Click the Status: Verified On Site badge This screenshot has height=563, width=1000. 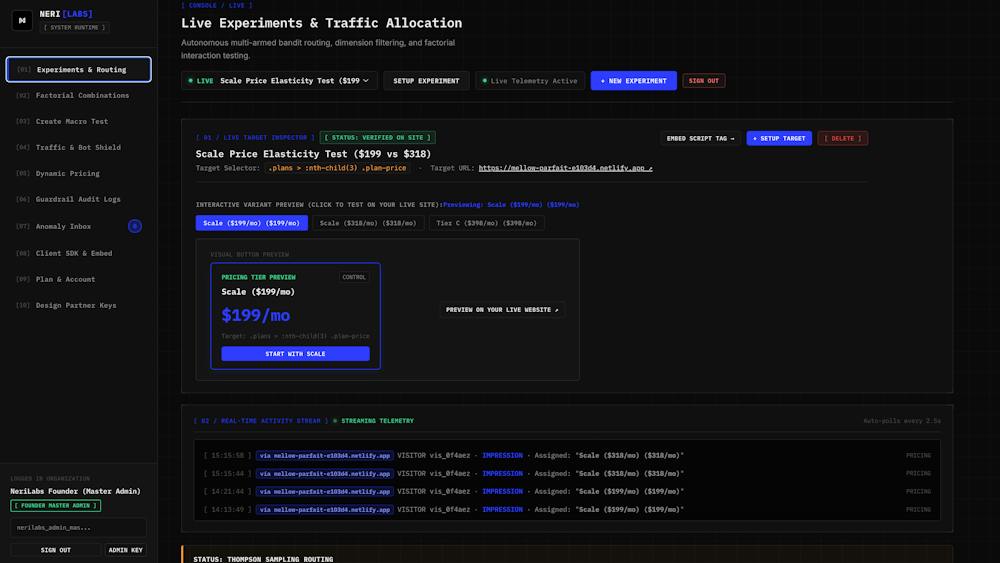coord(378,138)
